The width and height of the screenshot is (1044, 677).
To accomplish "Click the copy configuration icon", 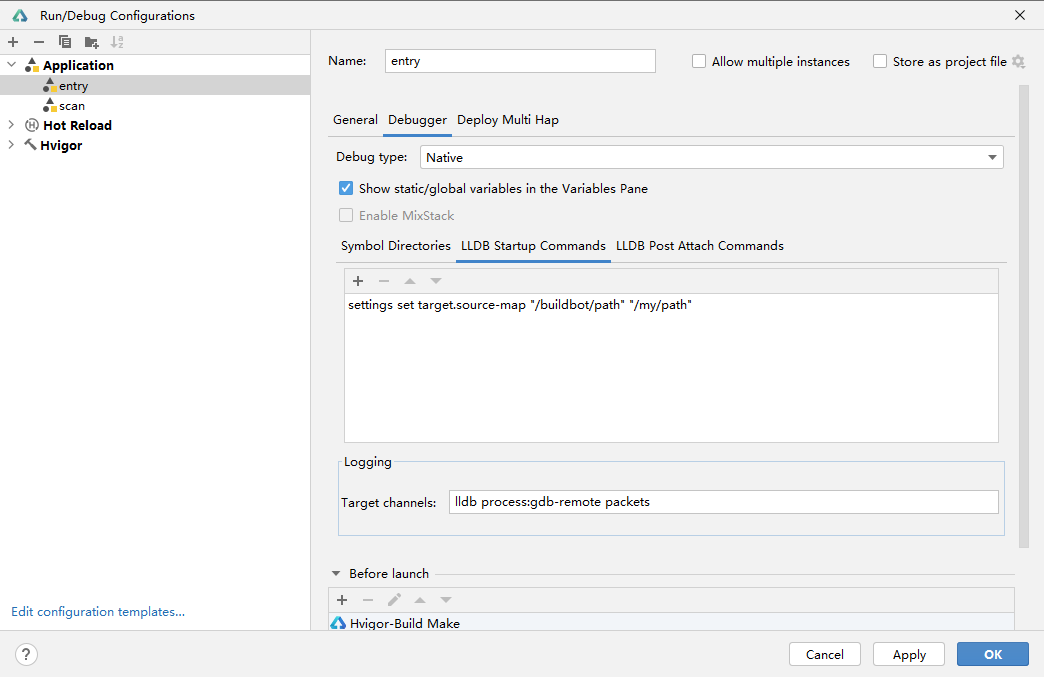I will click(65, 42).
